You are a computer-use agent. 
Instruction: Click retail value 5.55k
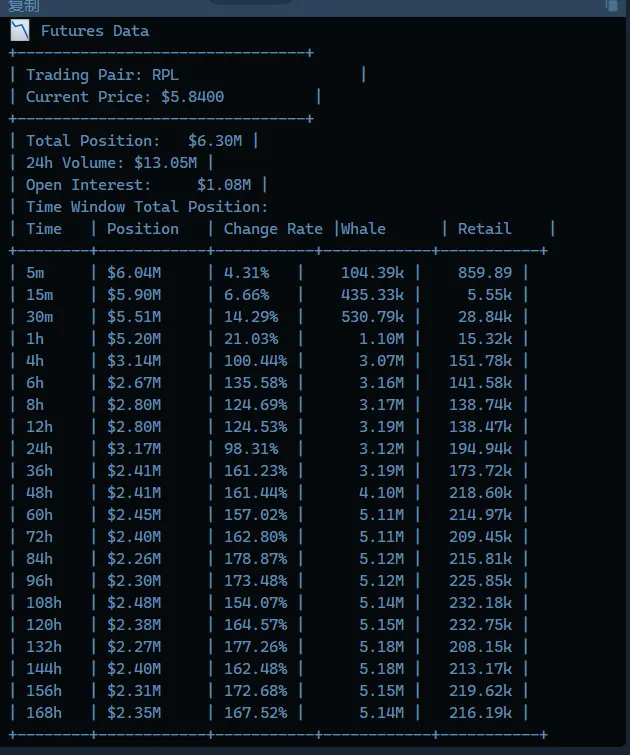coord(489,295)
